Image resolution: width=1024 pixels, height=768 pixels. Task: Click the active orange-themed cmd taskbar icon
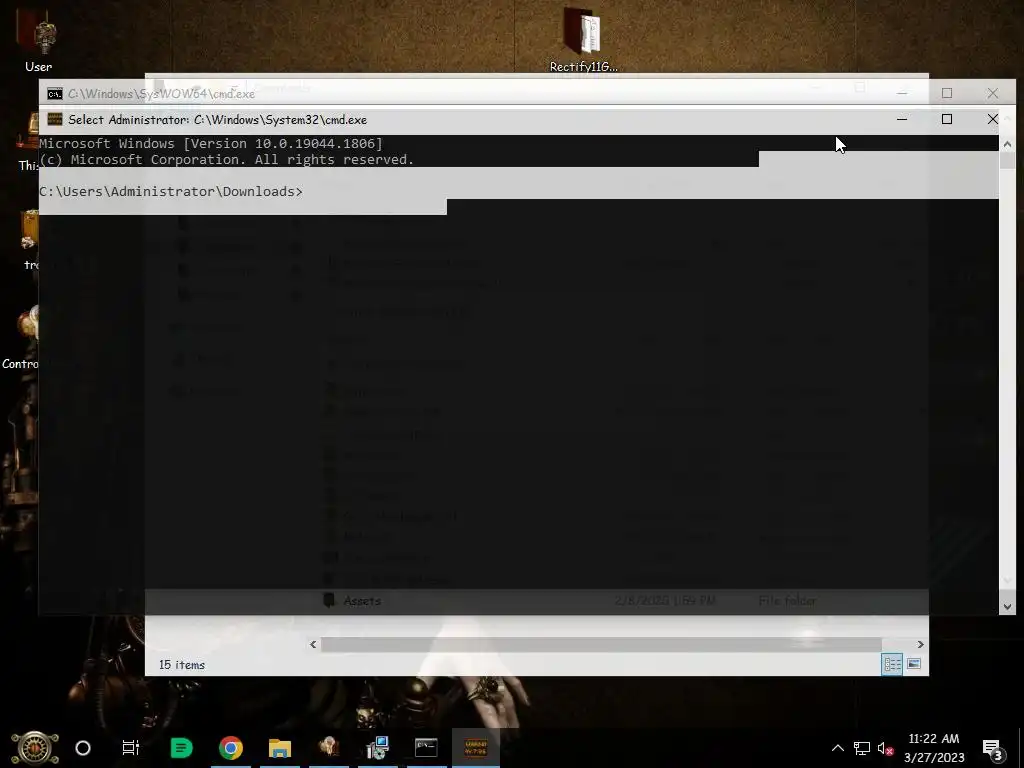[475, 748]
